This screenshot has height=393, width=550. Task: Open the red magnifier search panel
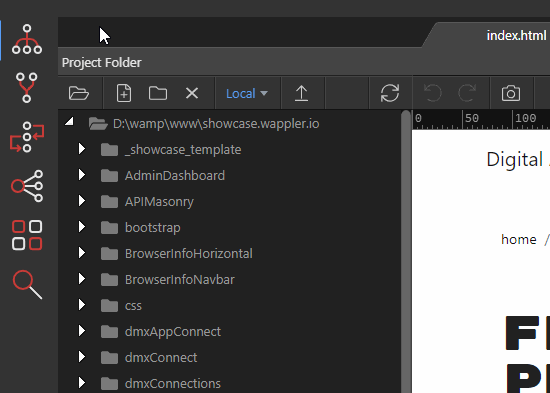[x=27, y=285]
